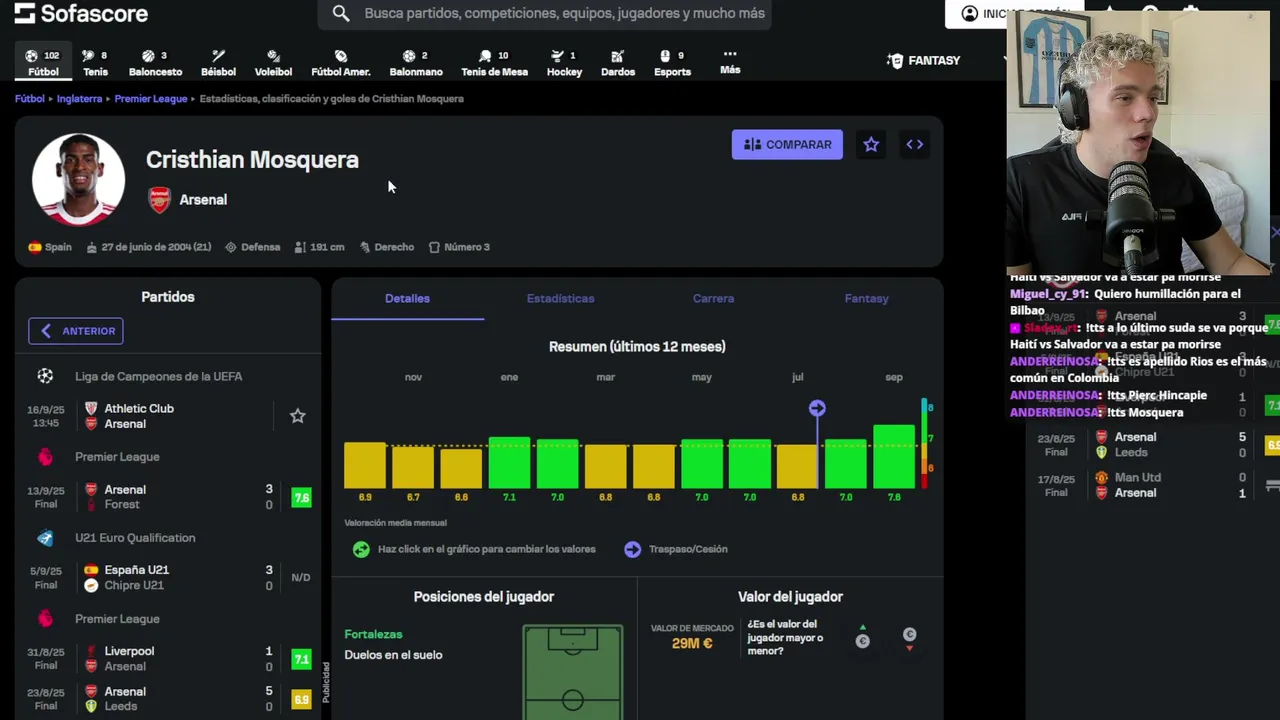Open the Hockey sport category
The width and height of the screenshot is (1280, 720).
564,63
